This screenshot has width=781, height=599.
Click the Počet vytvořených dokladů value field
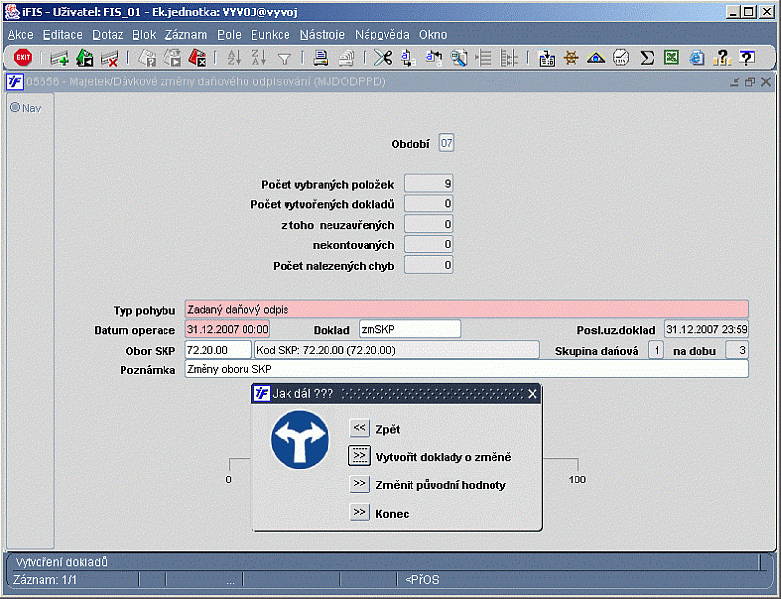pyautogui.click(x=428, y=203)
